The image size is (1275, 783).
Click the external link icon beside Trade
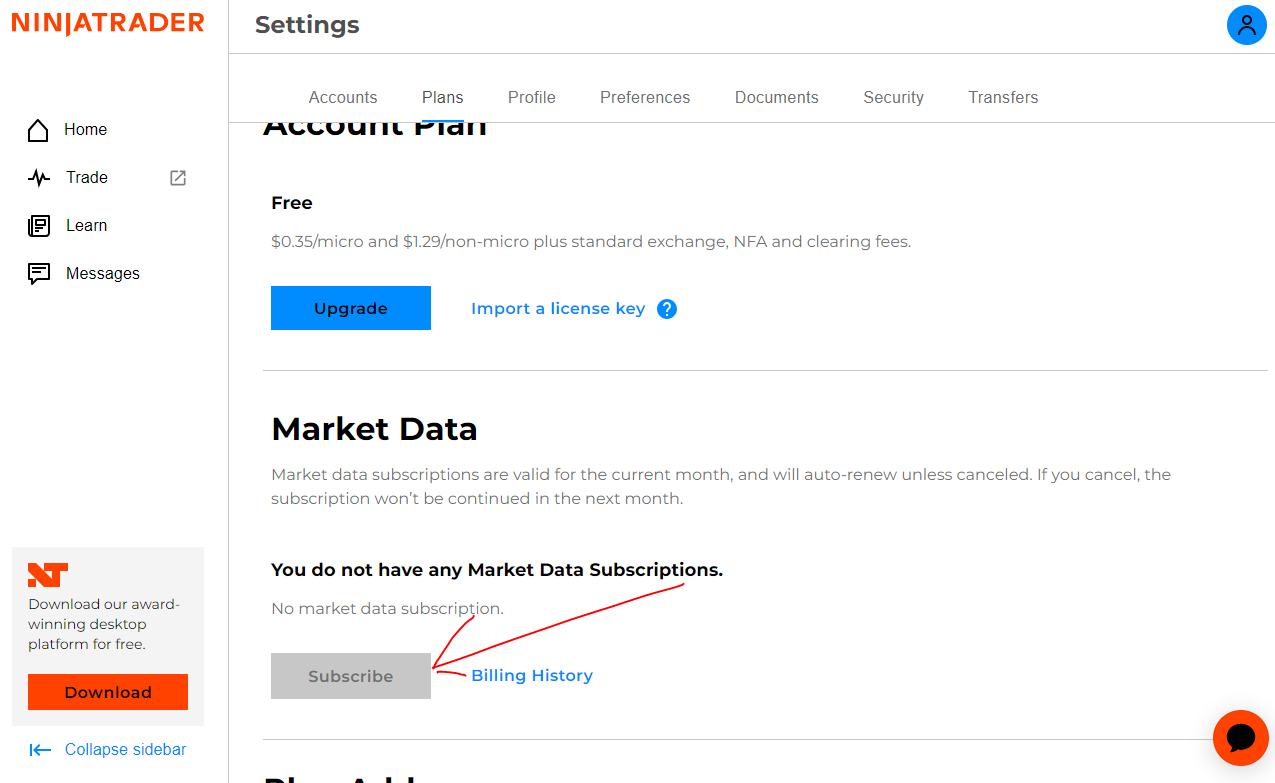click(x=178, y=178)
